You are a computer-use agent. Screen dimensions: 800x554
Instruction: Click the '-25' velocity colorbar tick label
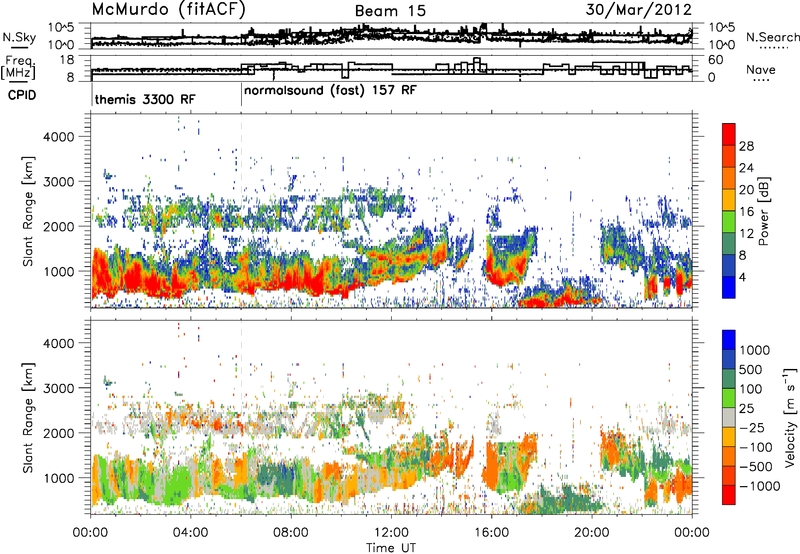[752, 428]
